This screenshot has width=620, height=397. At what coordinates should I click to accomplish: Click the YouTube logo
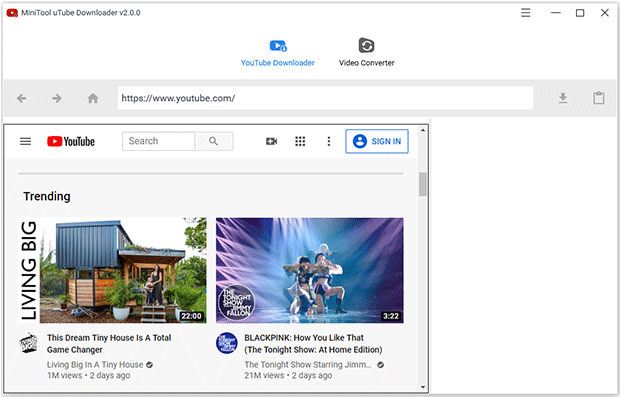[x=71, y=141]
